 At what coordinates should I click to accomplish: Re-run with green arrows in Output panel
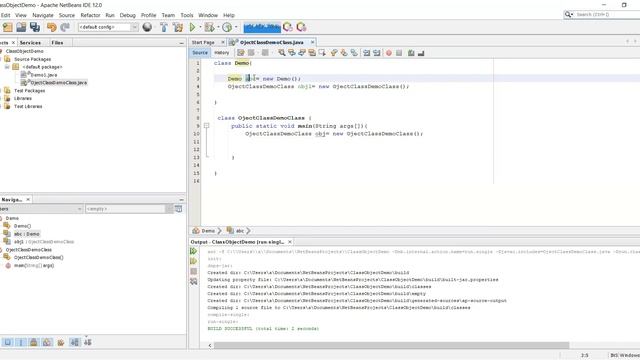pos(193,251)
